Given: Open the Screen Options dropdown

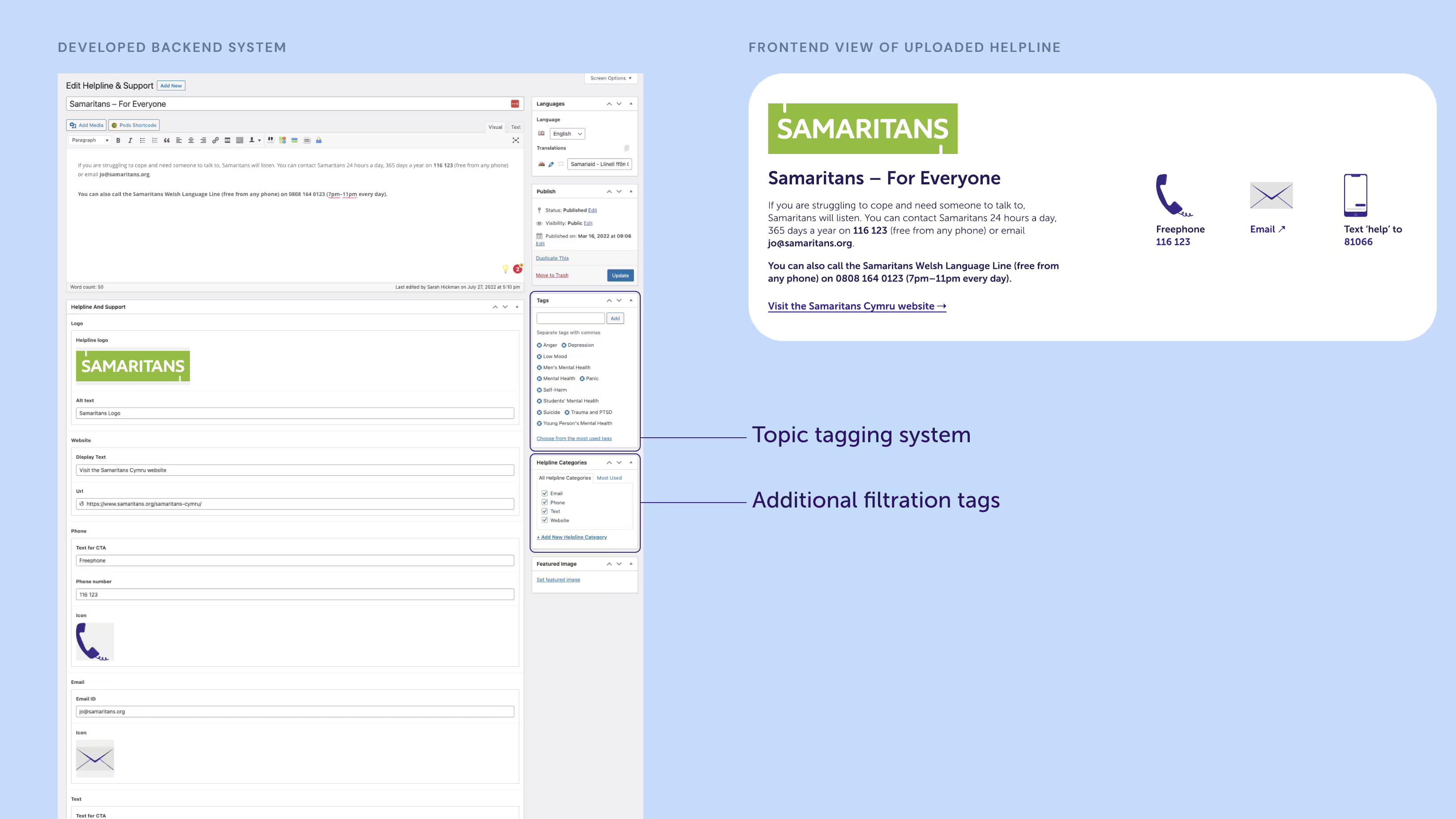Looking at the screenshot, I should 611,78.
